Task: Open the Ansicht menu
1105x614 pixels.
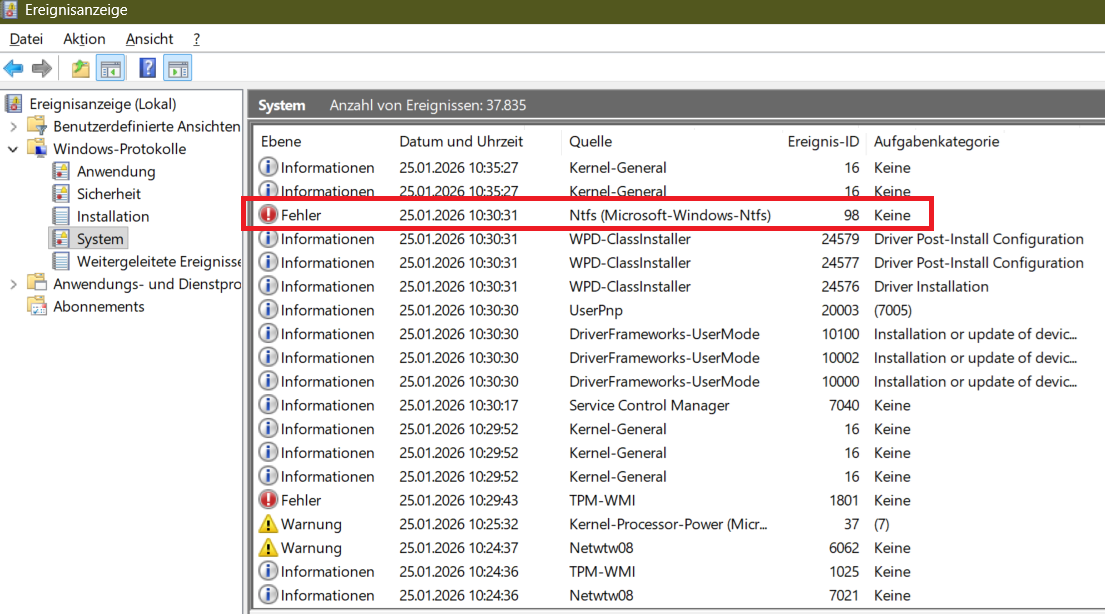Action: 148,39
